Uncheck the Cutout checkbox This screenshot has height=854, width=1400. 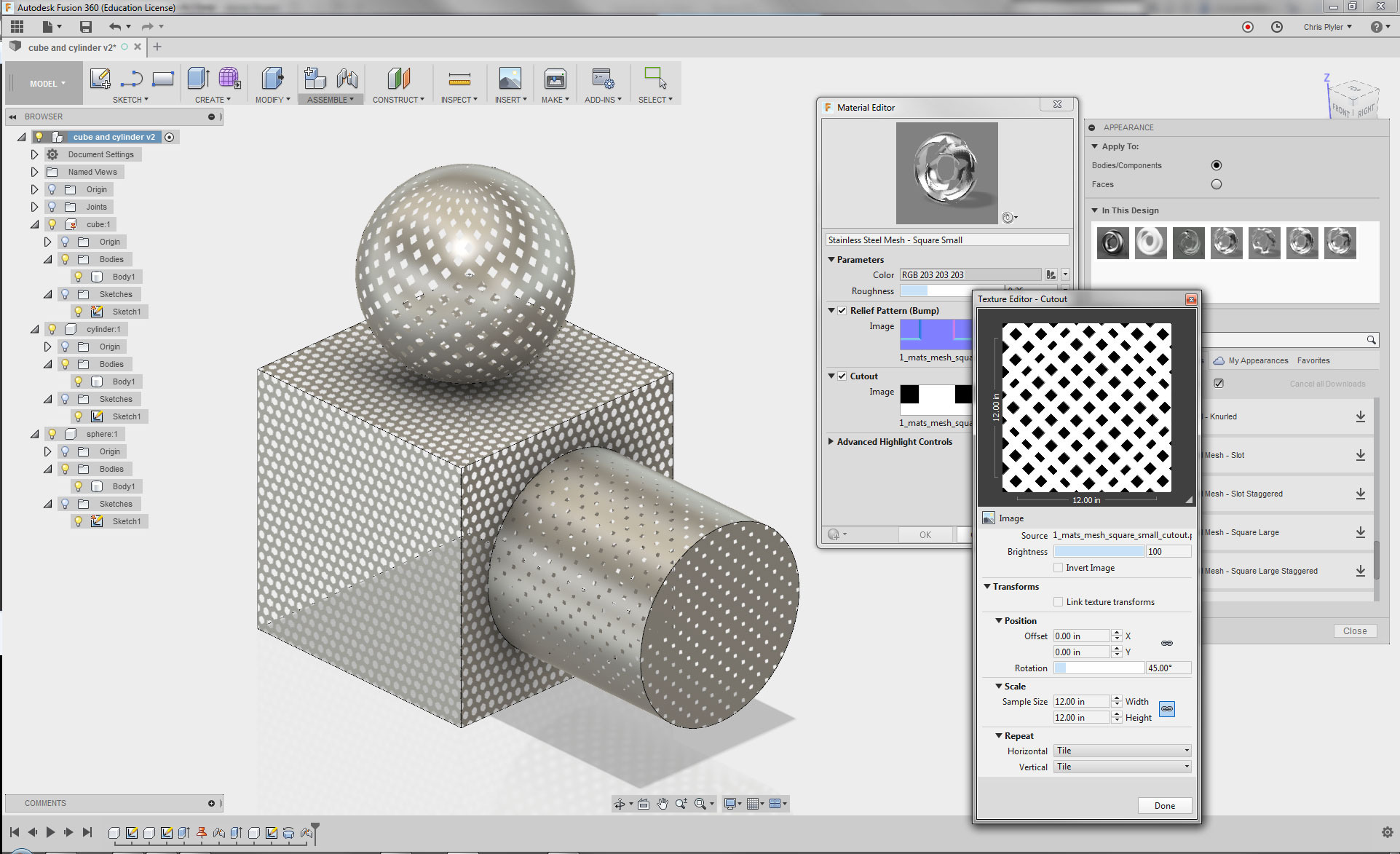coord(842,376)
